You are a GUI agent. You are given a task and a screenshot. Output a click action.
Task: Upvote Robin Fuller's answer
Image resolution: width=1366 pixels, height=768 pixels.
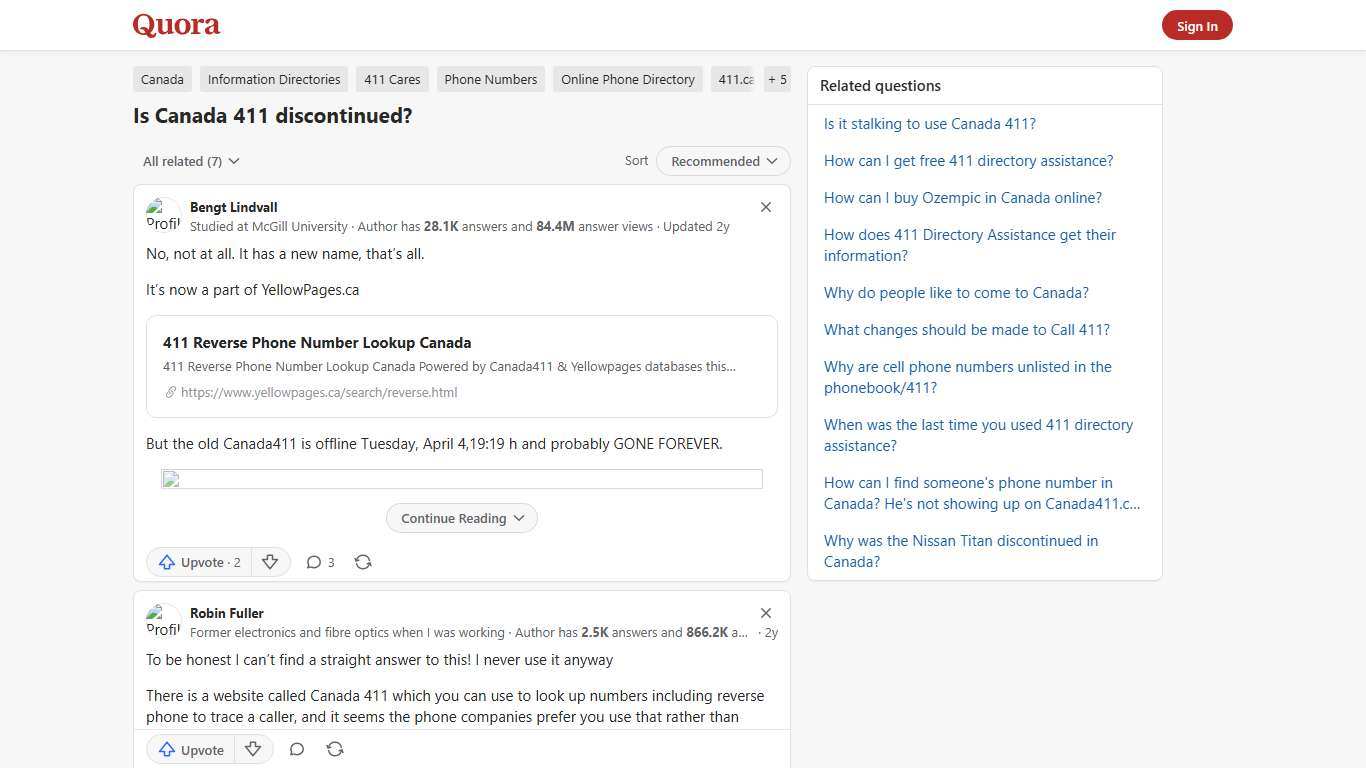point(191,749)
